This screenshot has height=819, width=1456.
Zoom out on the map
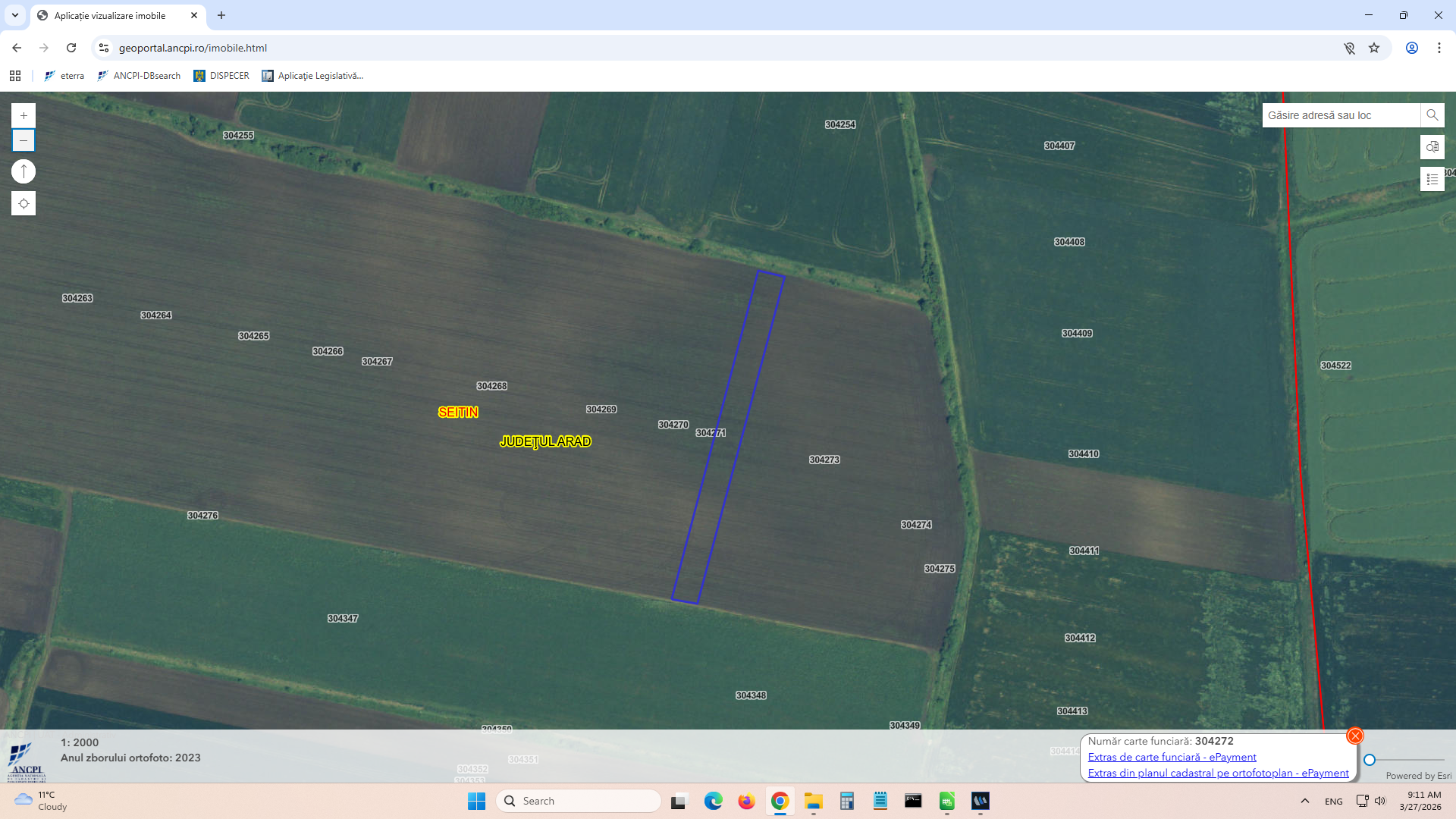[24, 140]
